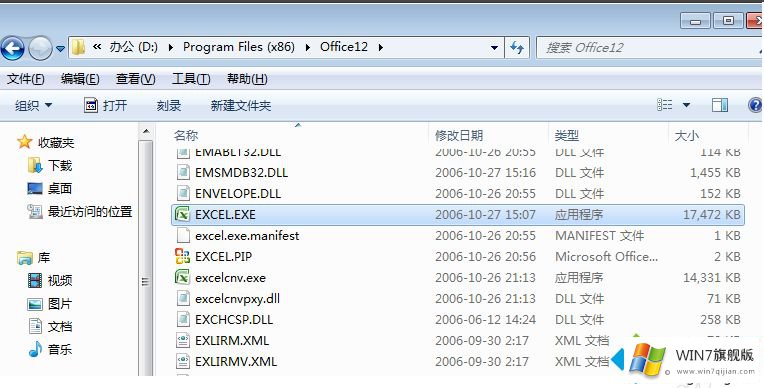
Task: Click the 打开 toolbar button
Action: (x=105, y=105)
